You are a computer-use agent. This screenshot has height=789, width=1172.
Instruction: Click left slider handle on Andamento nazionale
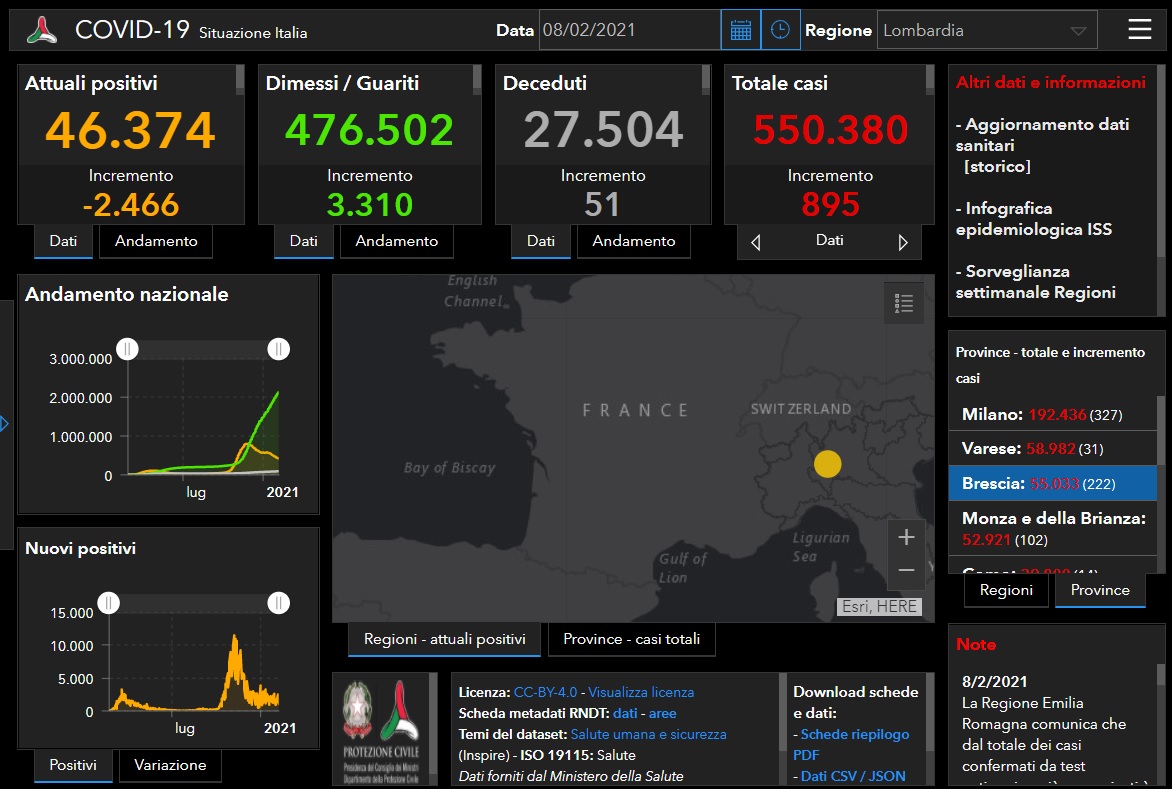[x=128, y=349]
